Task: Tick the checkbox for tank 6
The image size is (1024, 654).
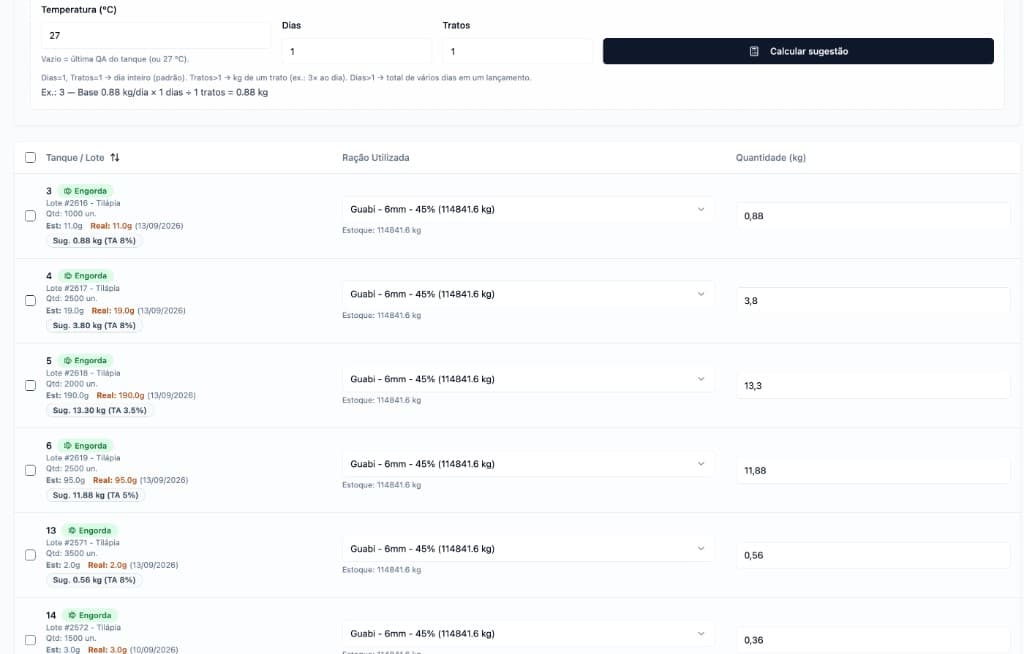Action: point(30,470)
